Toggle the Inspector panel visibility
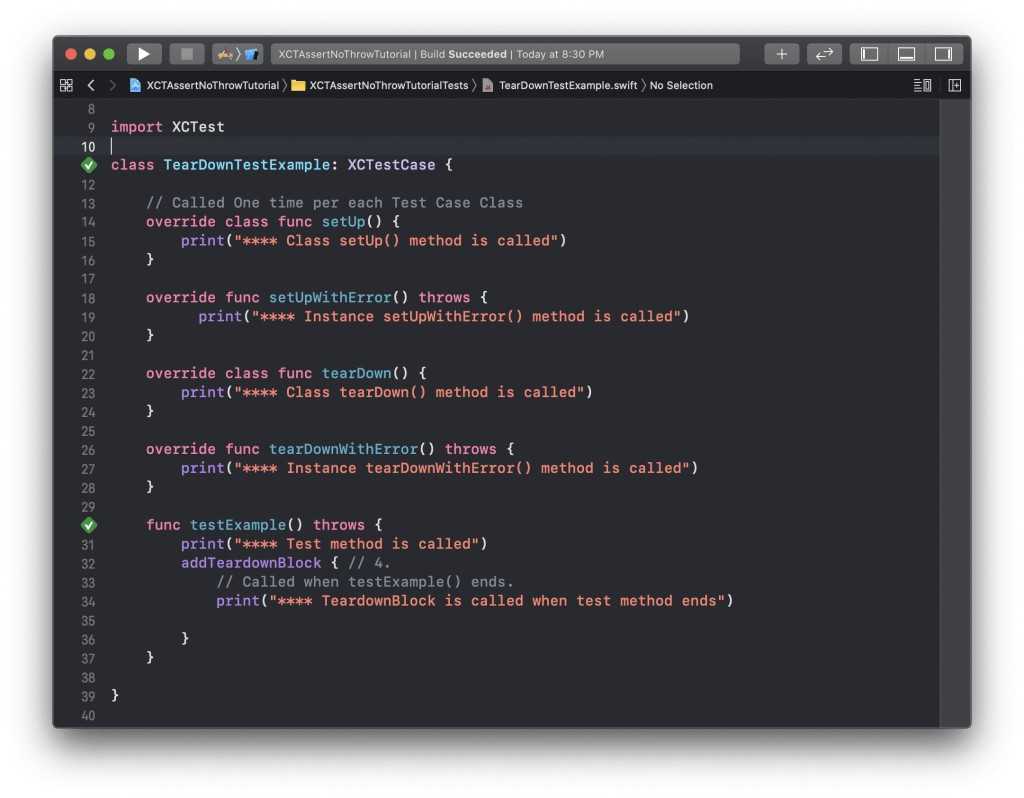Viewport: 1024px width, 798px height. (x=943, y=54)
